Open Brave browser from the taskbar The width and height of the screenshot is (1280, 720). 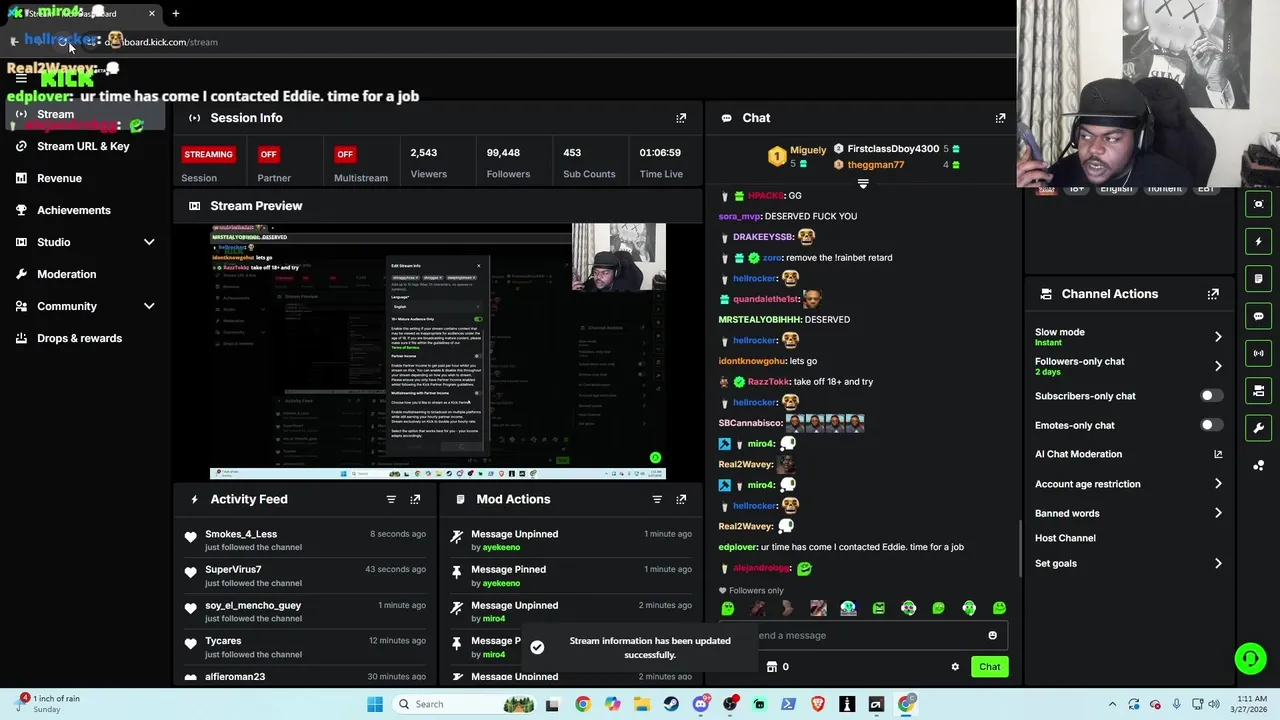[818, 704]
